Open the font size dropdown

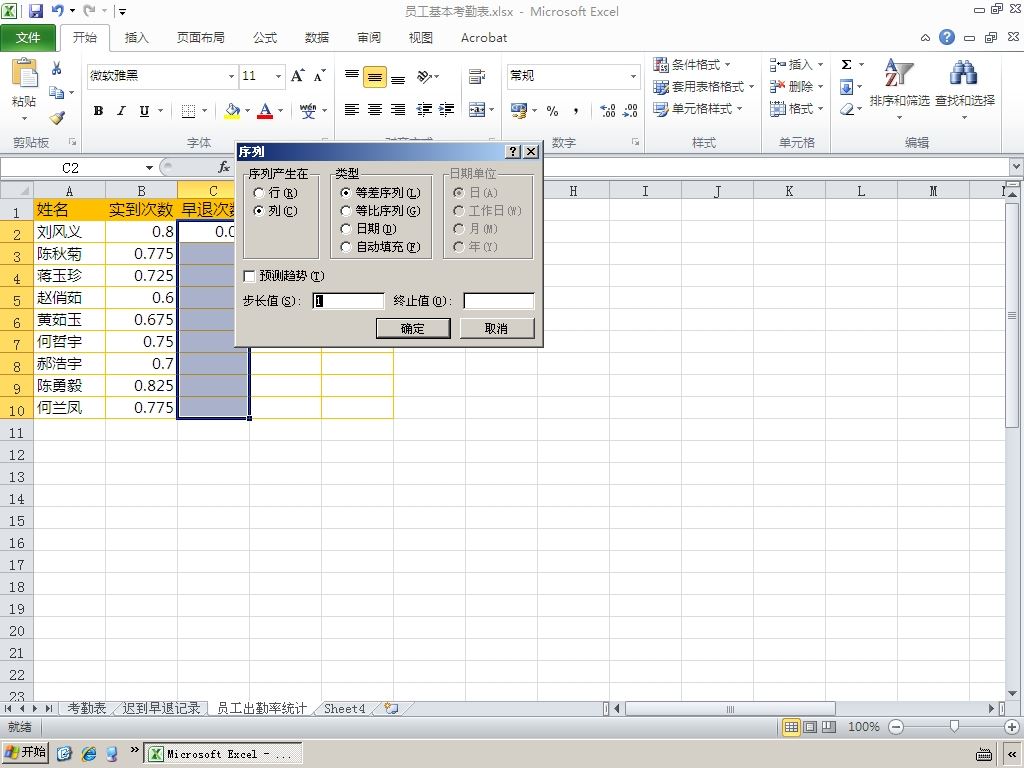coord(278,76)
